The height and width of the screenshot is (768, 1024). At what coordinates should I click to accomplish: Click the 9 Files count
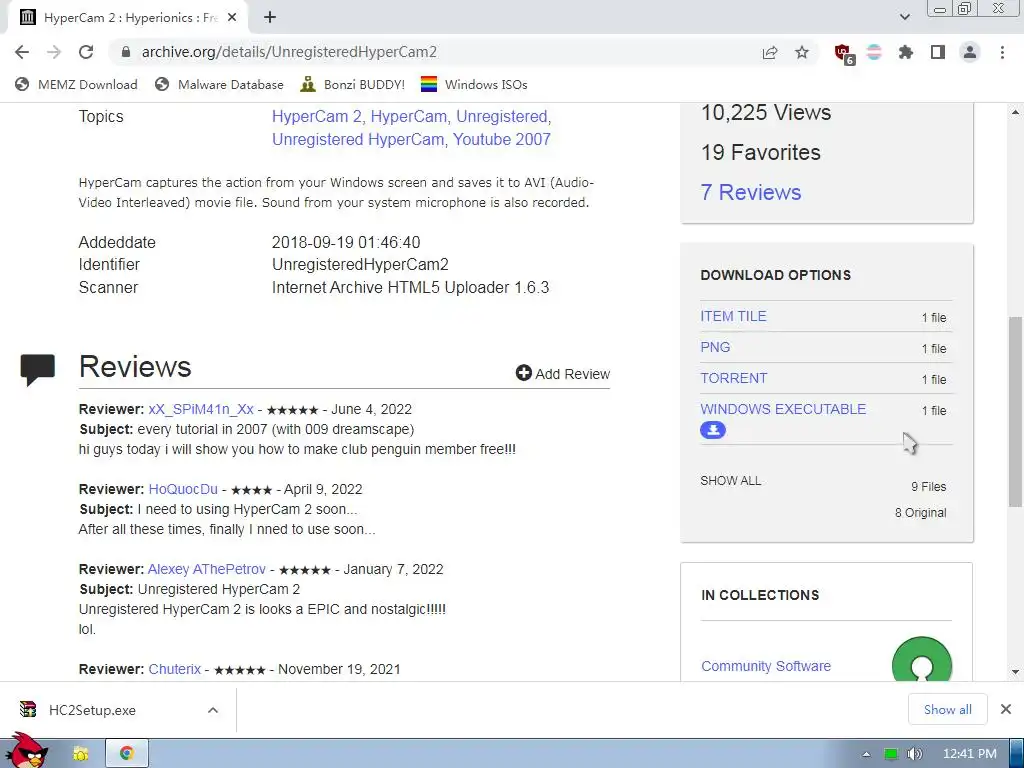(929, 487)
